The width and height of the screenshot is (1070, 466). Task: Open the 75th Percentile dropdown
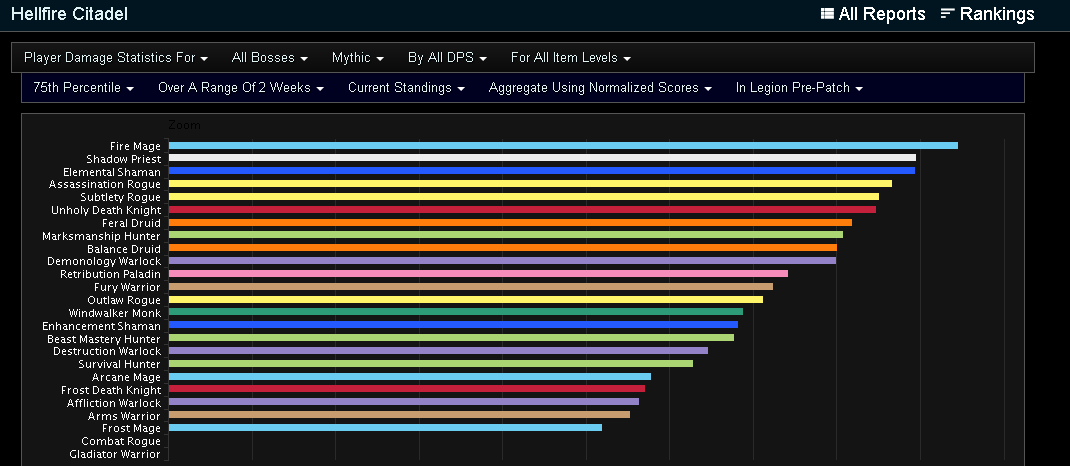pyautogui.click(x=83, y=88)
